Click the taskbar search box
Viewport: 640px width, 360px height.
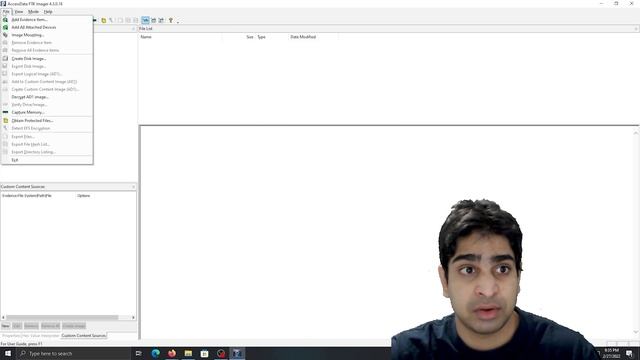click(x=73, y=353)
